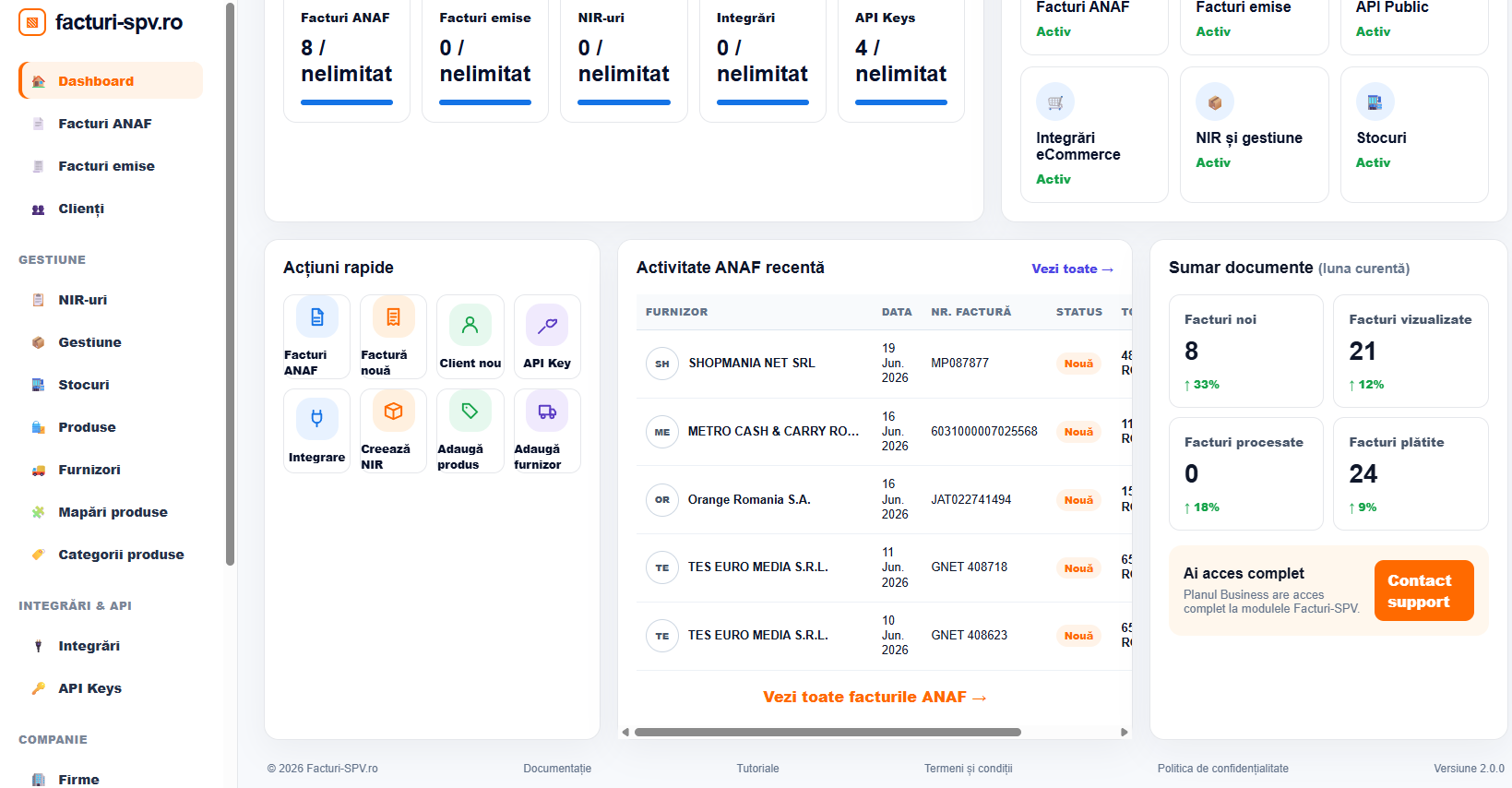Go to Mapări produse in sidebar
This screenshot has height=788, width=1512.
(x=111, y=512)
